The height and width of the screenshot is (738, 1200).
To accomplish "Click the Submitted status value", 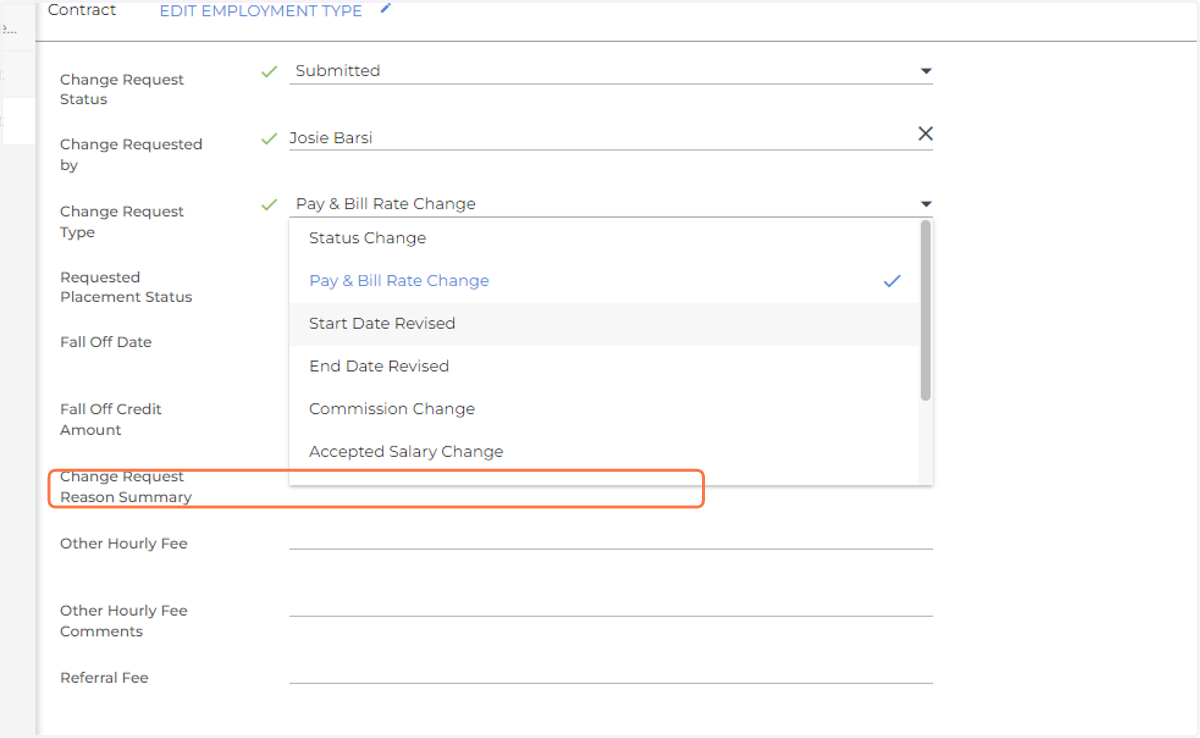I will pyautogui.click(x=338, y=71).
